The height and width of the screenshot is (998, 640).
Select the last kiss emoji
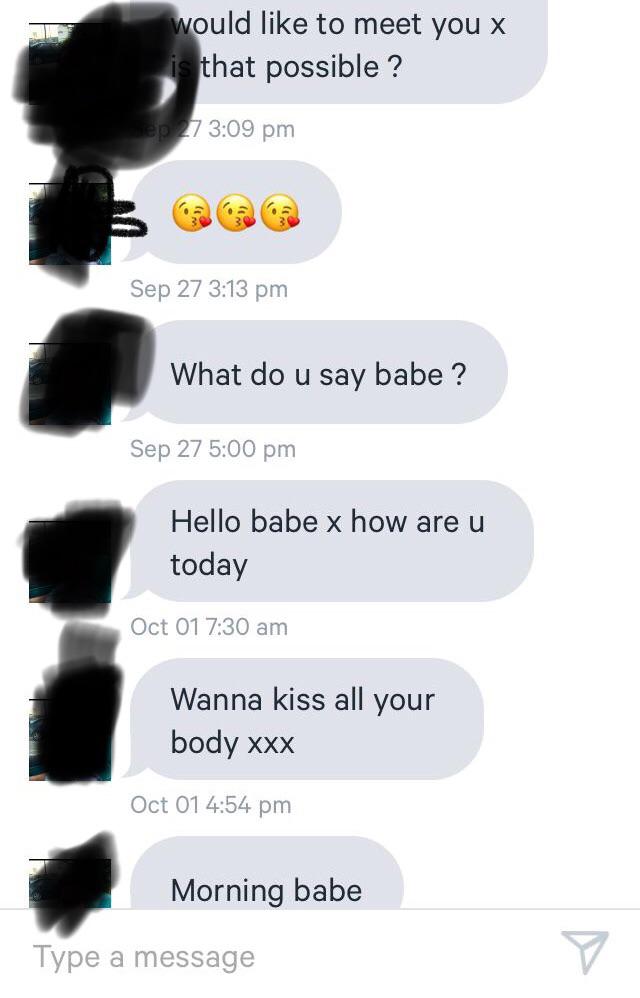tap(281, 213)
